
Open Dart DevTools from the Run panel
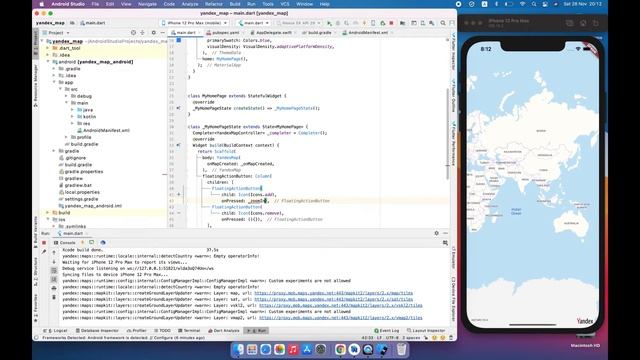coord(103,242)
